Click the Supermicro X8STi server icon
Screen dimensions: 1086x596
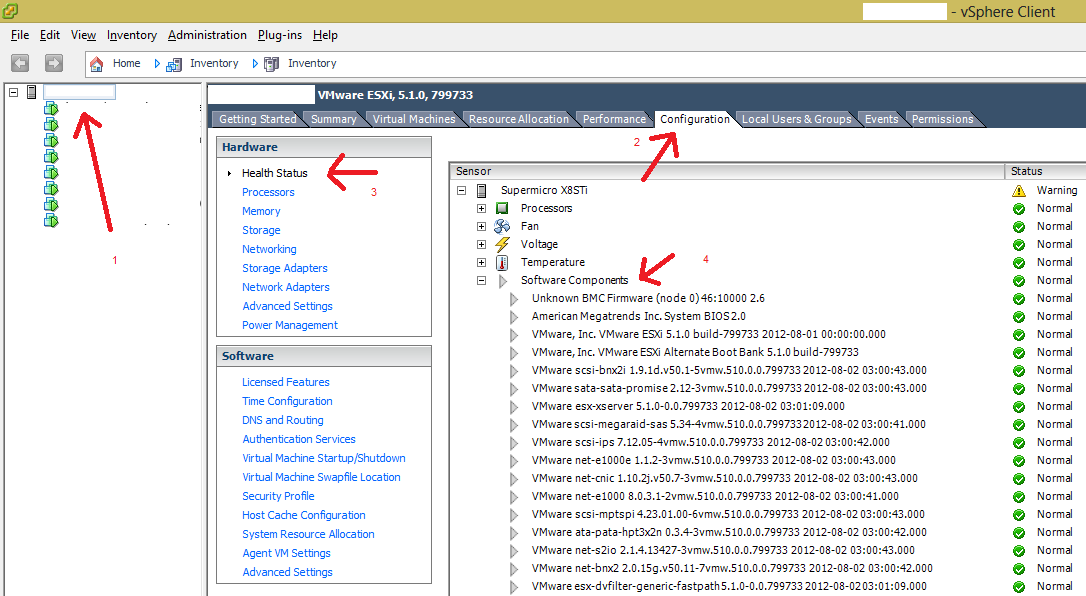(x=481, y=190)
